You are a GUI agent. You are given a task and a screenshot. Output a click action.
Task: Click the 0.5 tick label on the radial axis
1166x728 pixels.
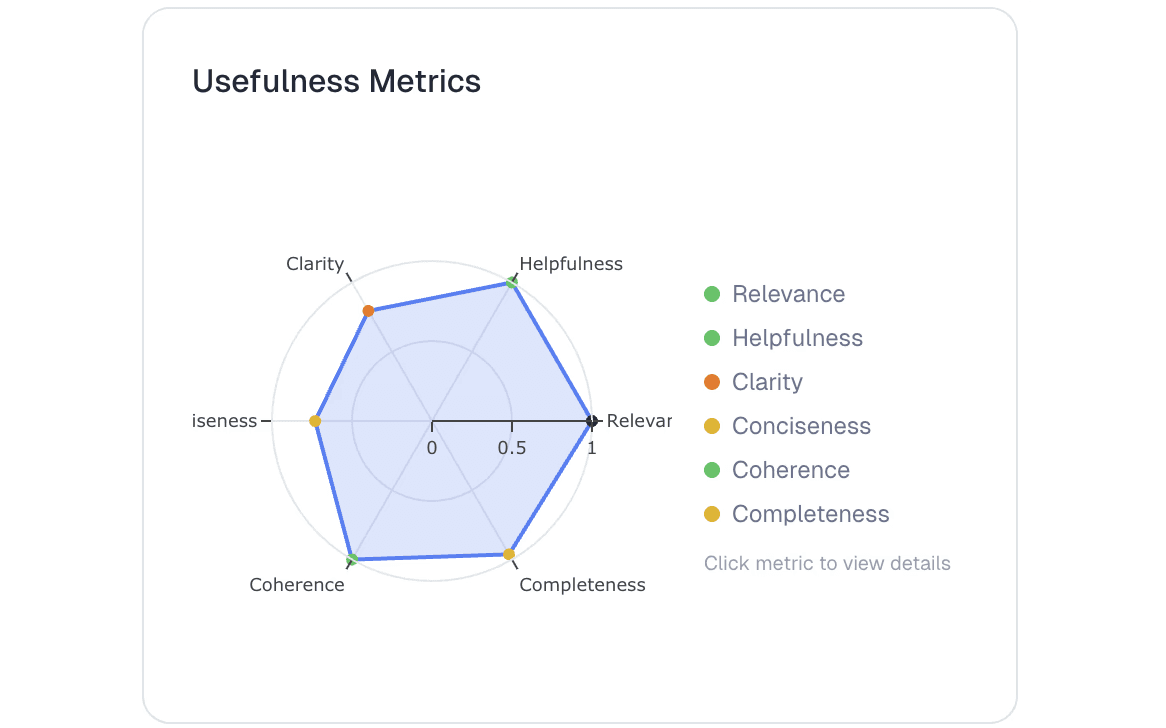512,448
